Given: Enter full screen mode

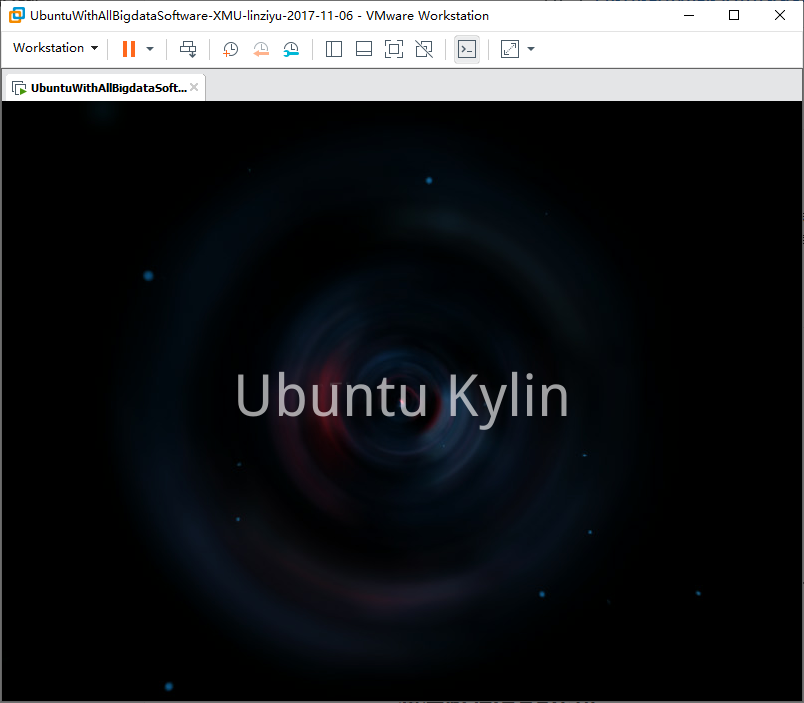Looking at the screenshot, I should [x=394, y=49].
